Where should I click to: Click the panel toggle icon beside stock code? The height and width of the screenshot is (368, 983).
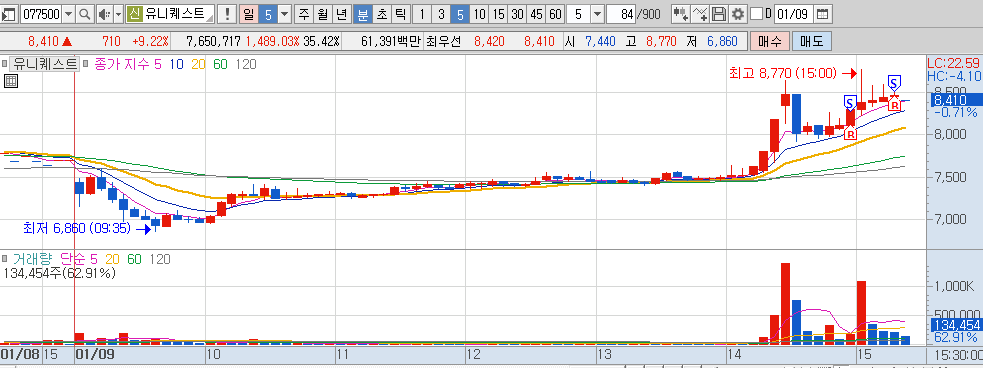[9, 14]
